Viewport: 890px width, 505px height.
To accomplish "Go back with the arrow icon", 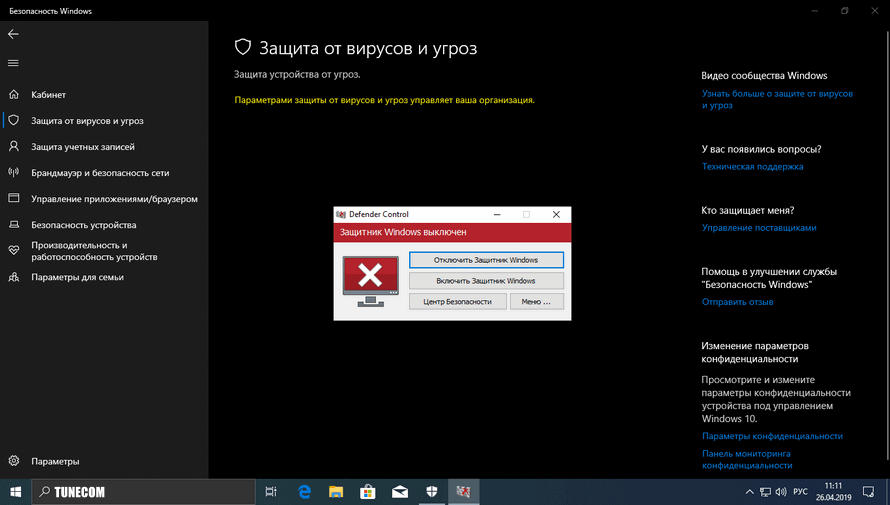I will tap(13, 35).
